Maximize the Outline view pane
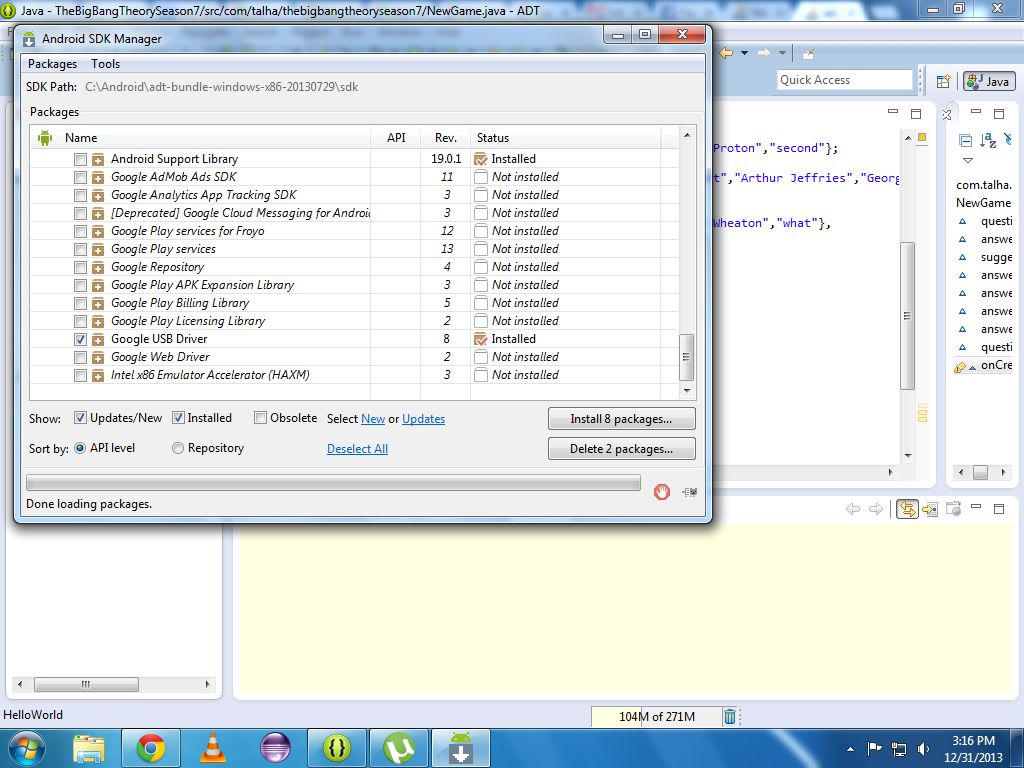Viewport: 1024px width, 768px height. pyautogui.click(x=999, y=114)
